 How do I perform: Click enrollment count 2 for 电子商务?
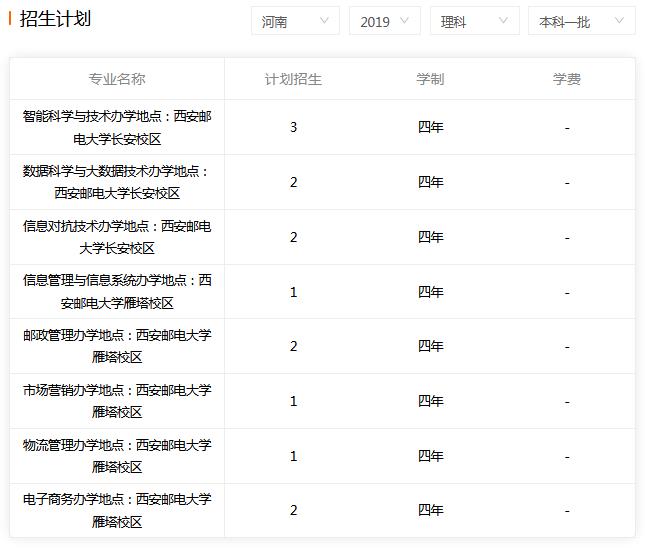coord(293,510)
